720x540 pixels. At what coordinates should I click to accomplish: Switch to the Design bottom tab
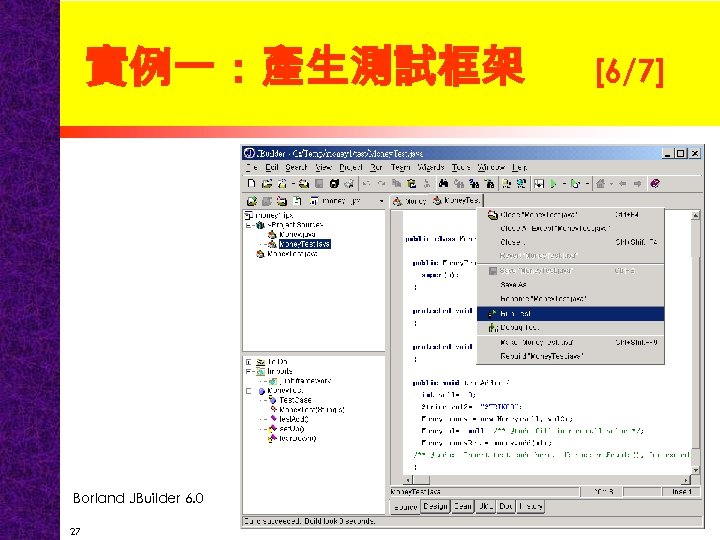(435, 506)
